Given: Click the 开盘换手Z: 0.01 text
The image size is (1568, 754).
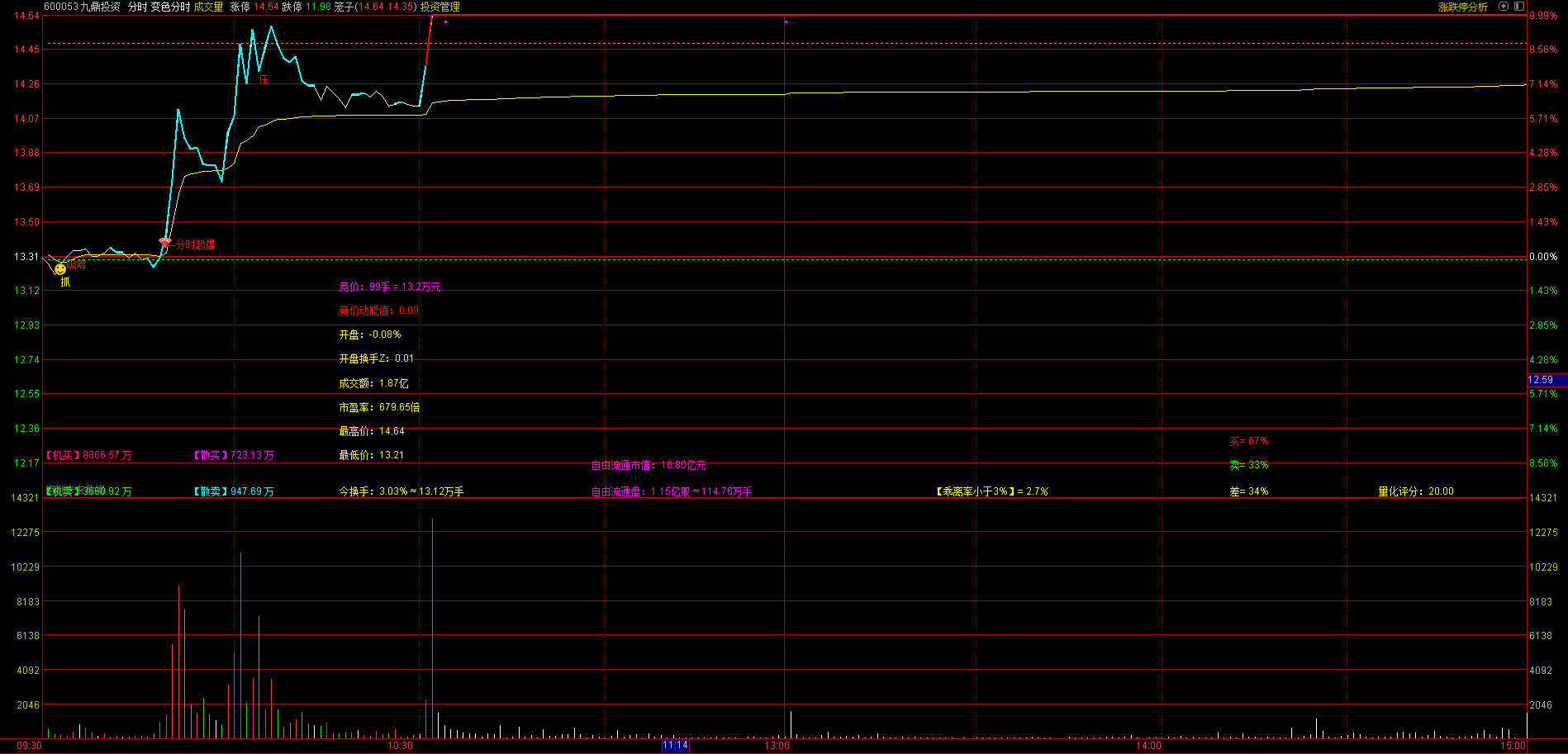Looking at the screenshot, I should [x=377, y=358].
